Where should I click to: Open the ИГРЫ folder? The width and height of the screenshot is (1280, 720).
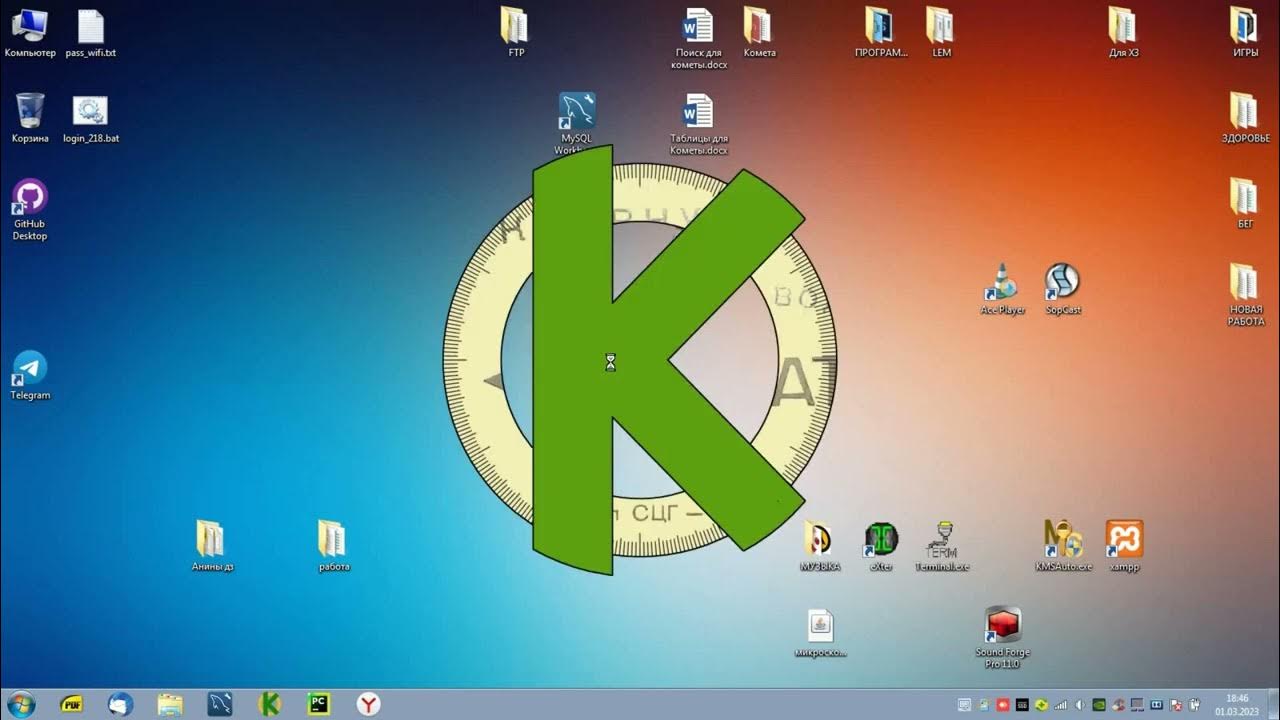click(x=1245, y=32)
